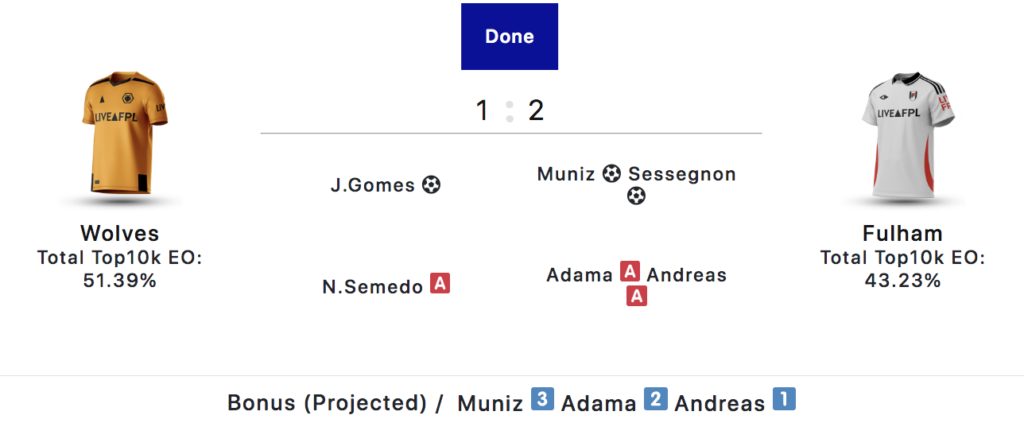The height and width of the screenshot is (423, 1024).
Task: Click the blue Done button
Action: coord(509,37)
